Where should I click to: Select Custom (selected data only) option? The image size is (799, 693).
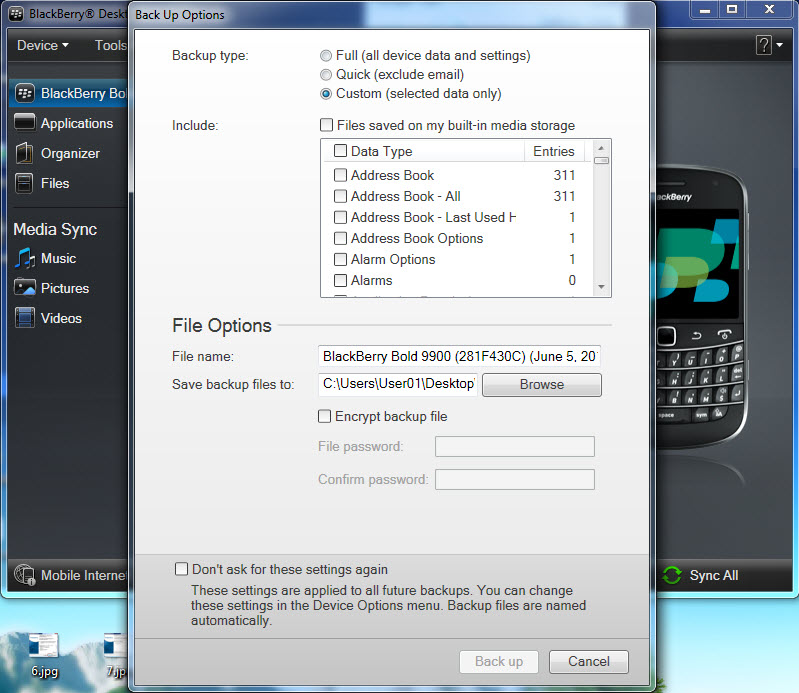pos(326,94)
